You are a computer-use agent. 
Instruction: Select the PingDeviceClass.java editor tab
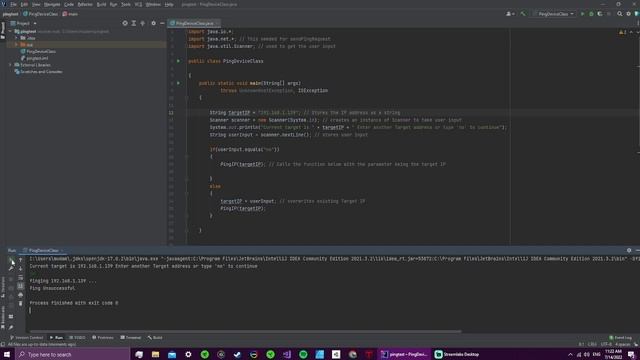pos(194,23)
